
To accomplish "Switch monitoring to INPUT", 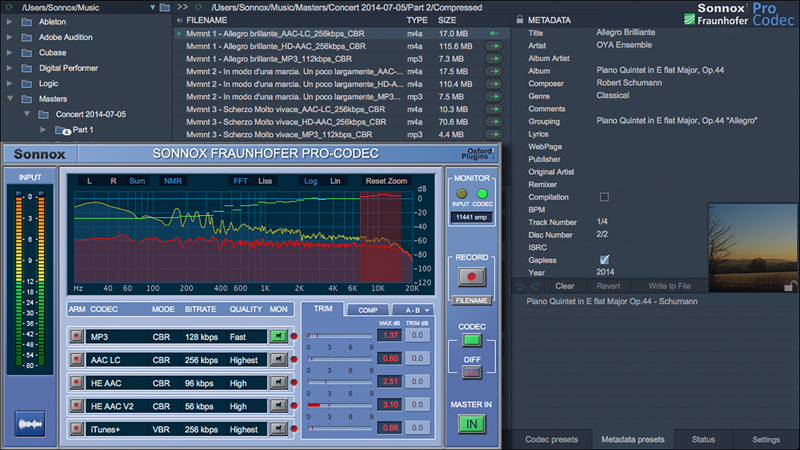I will pos(461,194).
